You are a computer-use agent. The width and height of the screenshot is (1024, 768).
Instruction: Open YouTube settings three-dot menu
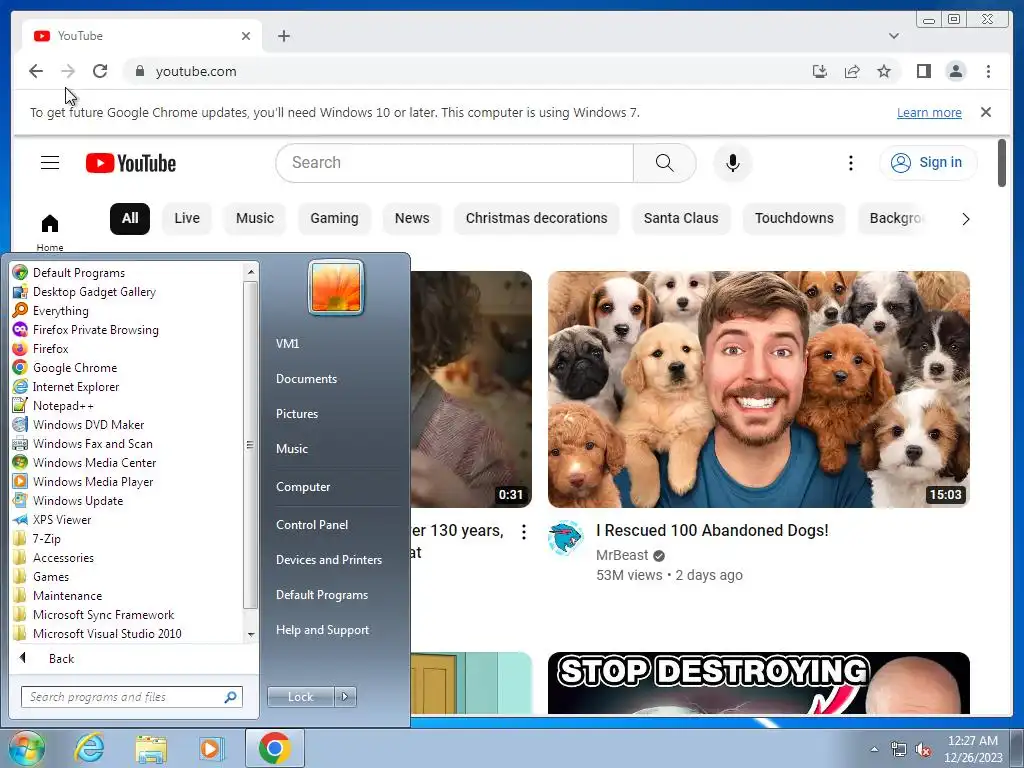(850, 163)
